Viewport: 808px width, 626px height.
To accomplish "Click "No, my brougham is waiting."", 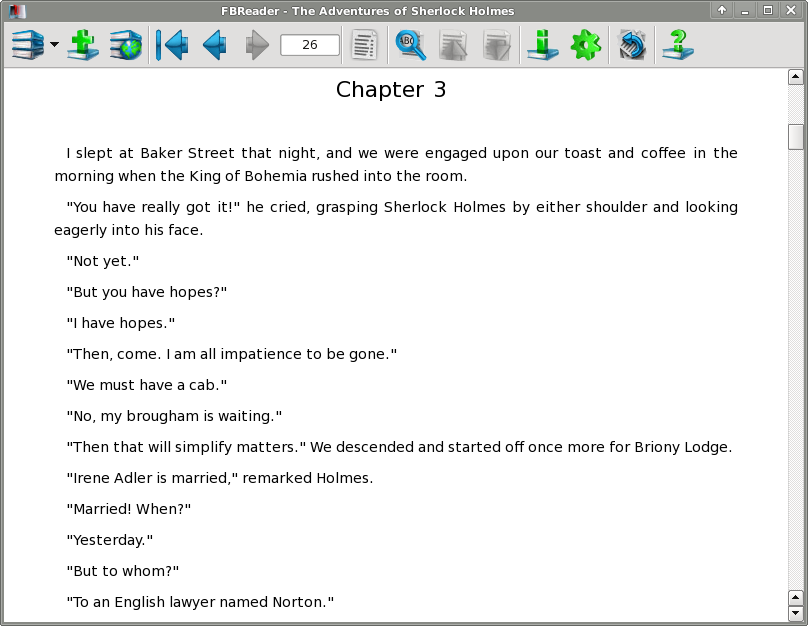I will pos(174,416).
